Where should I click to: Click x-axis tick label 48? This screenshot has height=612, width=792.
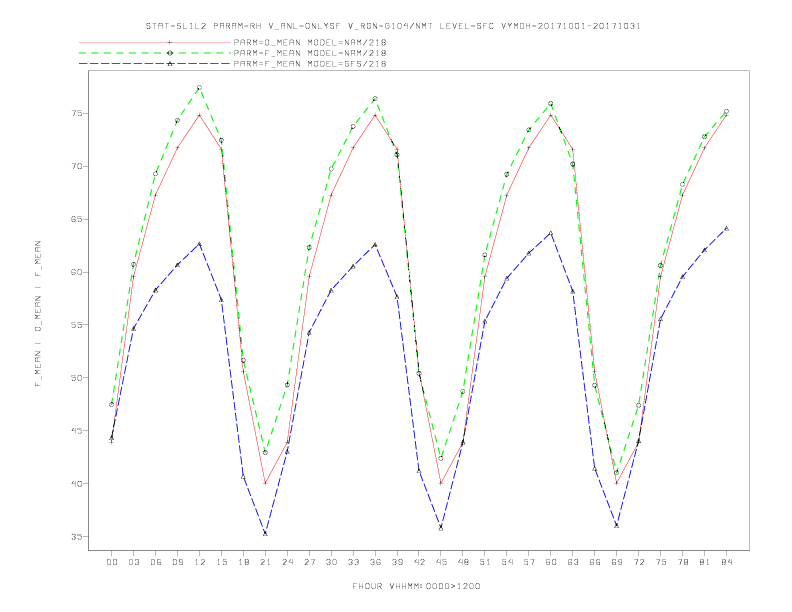point(463,562)
